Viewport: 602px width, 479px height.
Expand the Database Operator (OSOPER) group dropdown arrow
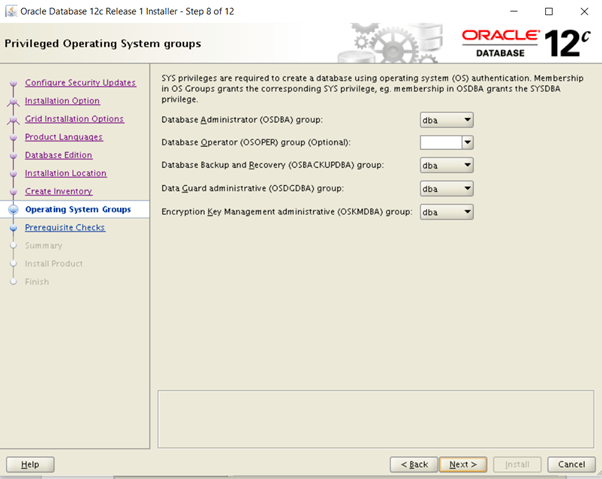click(467, 142)
